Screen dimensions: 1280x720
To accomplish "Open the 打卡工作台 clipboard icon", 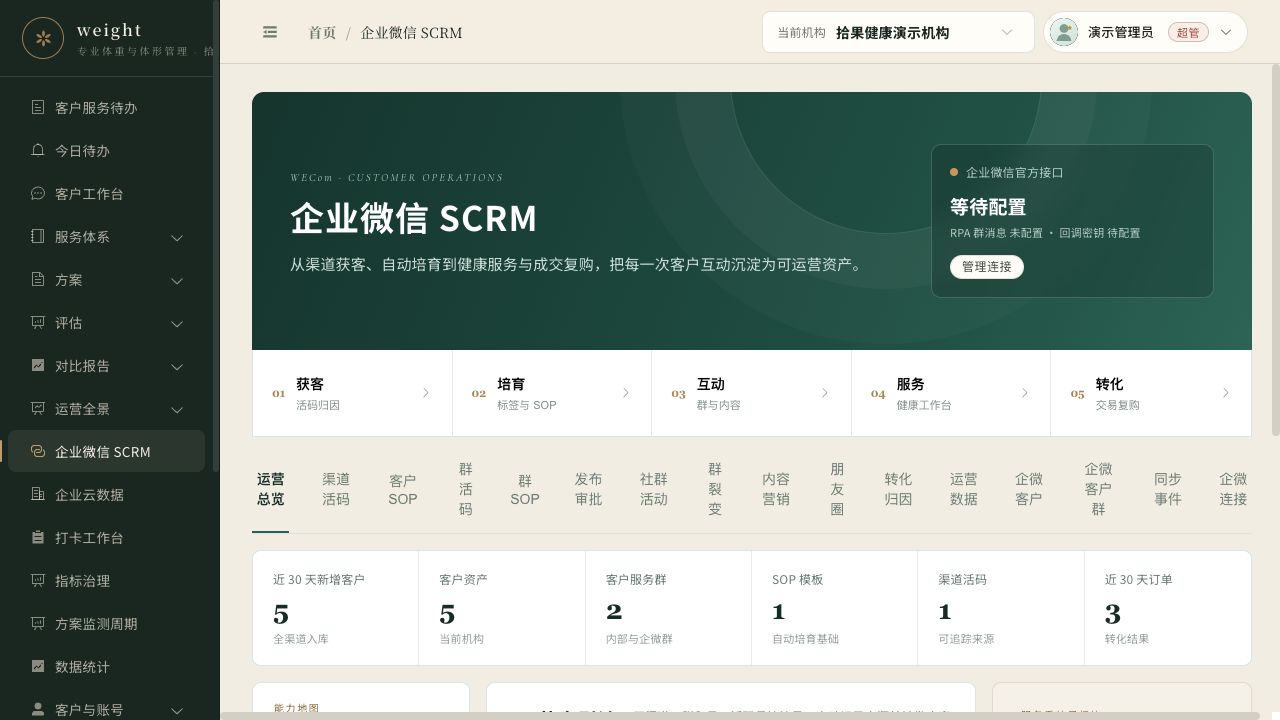I will click(x=38, y=537).
